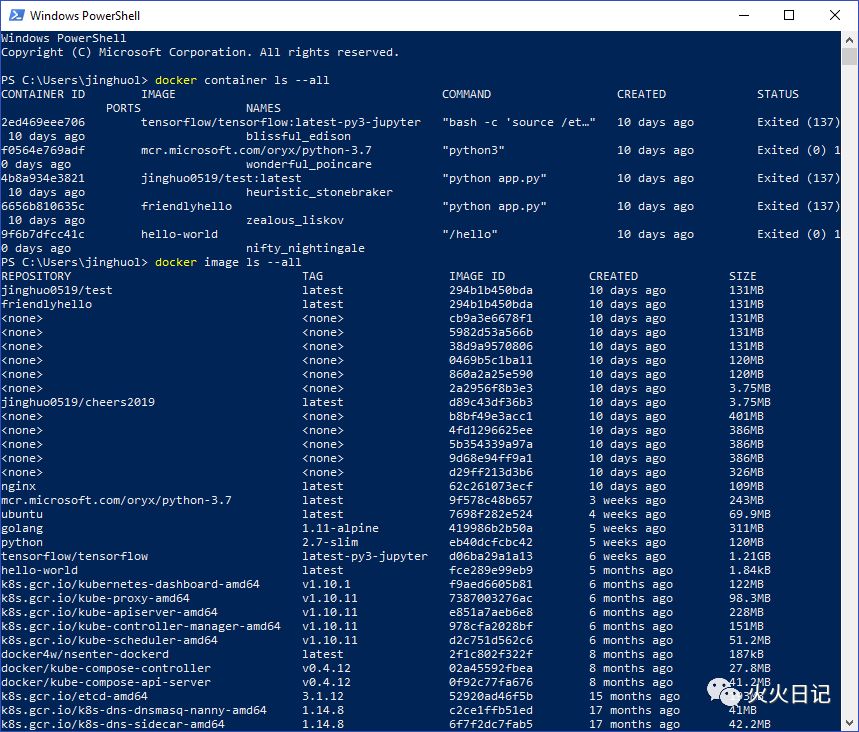Click image ID 62c261073ecf
The image size is (859, 732).
tap(491, 487)
